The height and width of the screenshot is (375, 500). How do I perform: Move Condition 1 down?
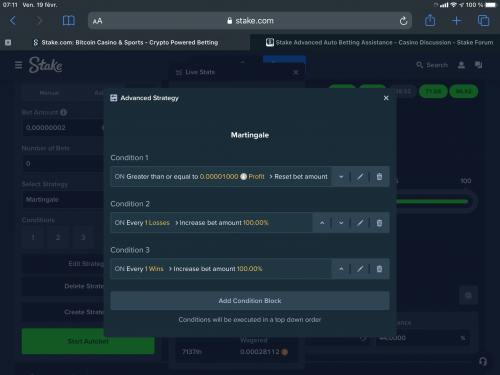point(341,177)
